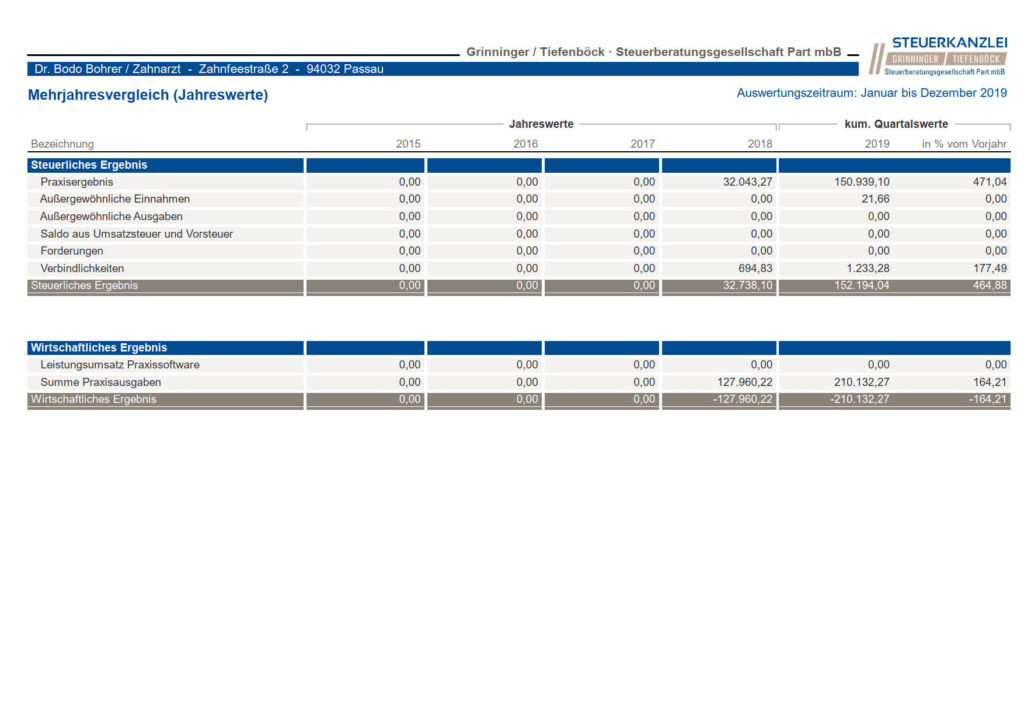Click the Verbindlichkeiten 2018 value 694,83

[x=756, y=268]
